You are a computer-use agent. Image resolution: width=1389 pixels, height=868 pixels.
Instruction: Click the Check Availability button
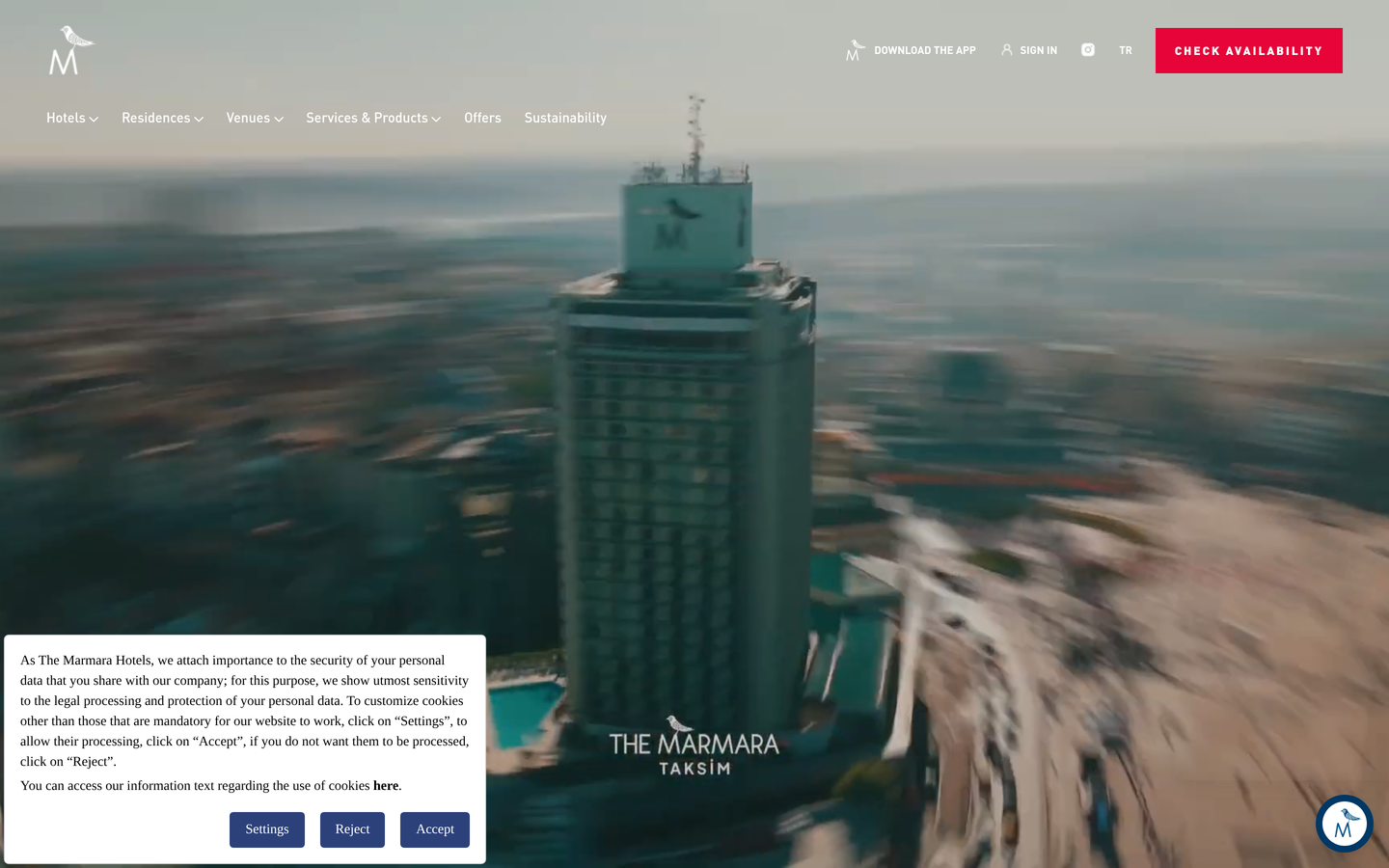coord(1249,50)
